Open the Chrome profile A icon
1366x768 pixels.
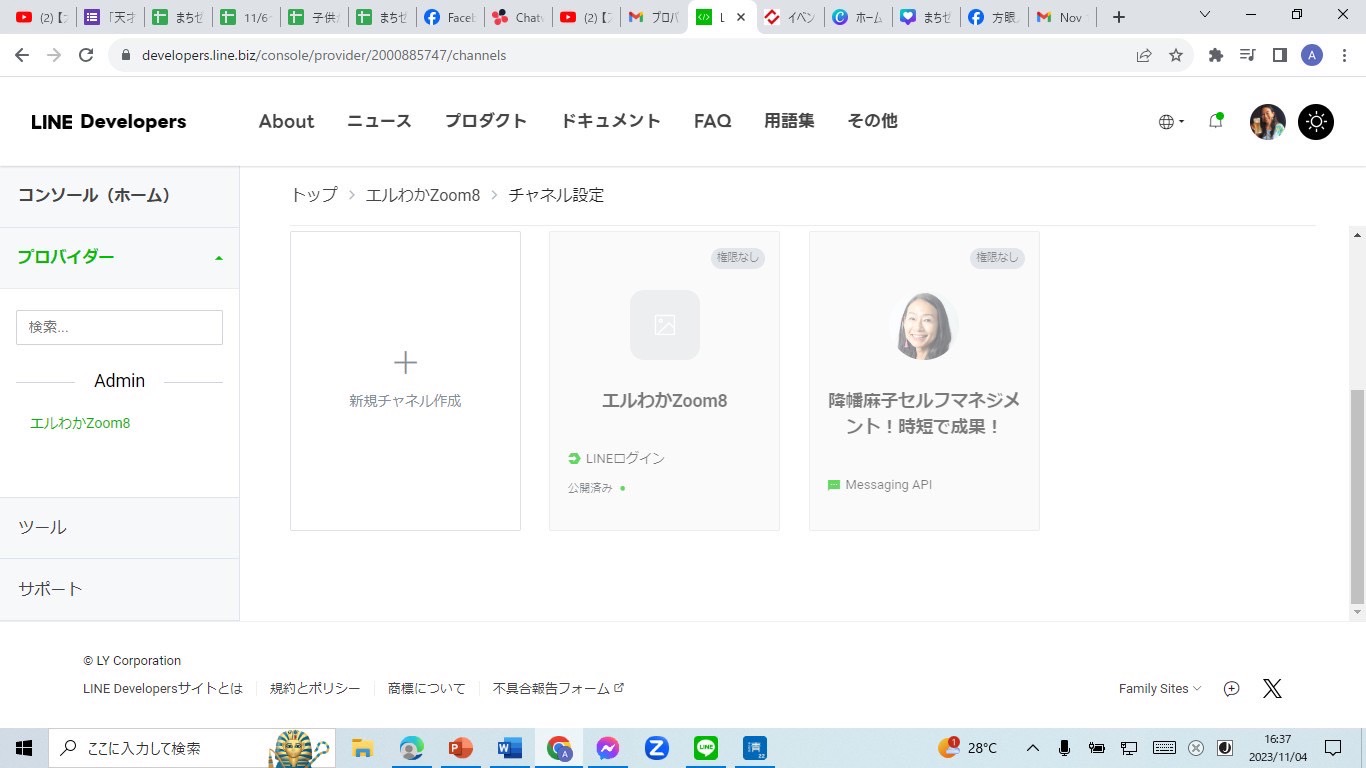1312,56
